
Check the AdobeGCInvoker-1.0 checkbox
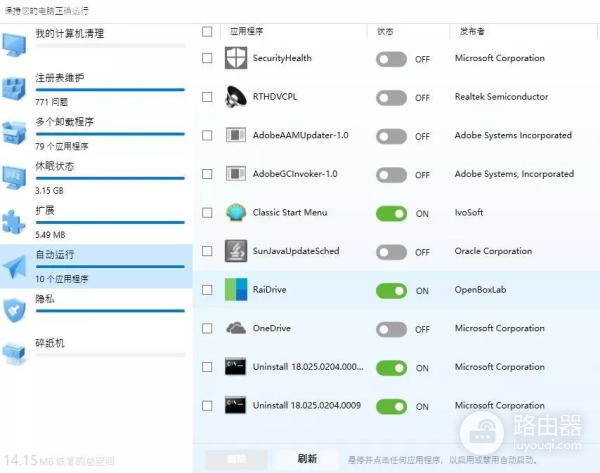[207, 174]
